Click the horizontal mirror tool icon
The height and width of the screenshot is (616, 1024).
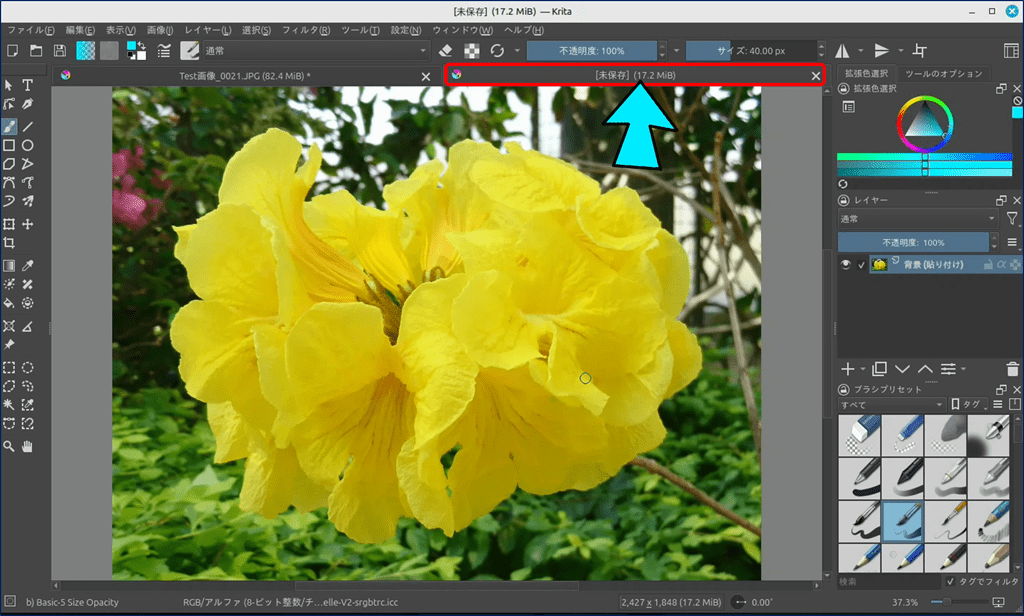coord(842,50)
